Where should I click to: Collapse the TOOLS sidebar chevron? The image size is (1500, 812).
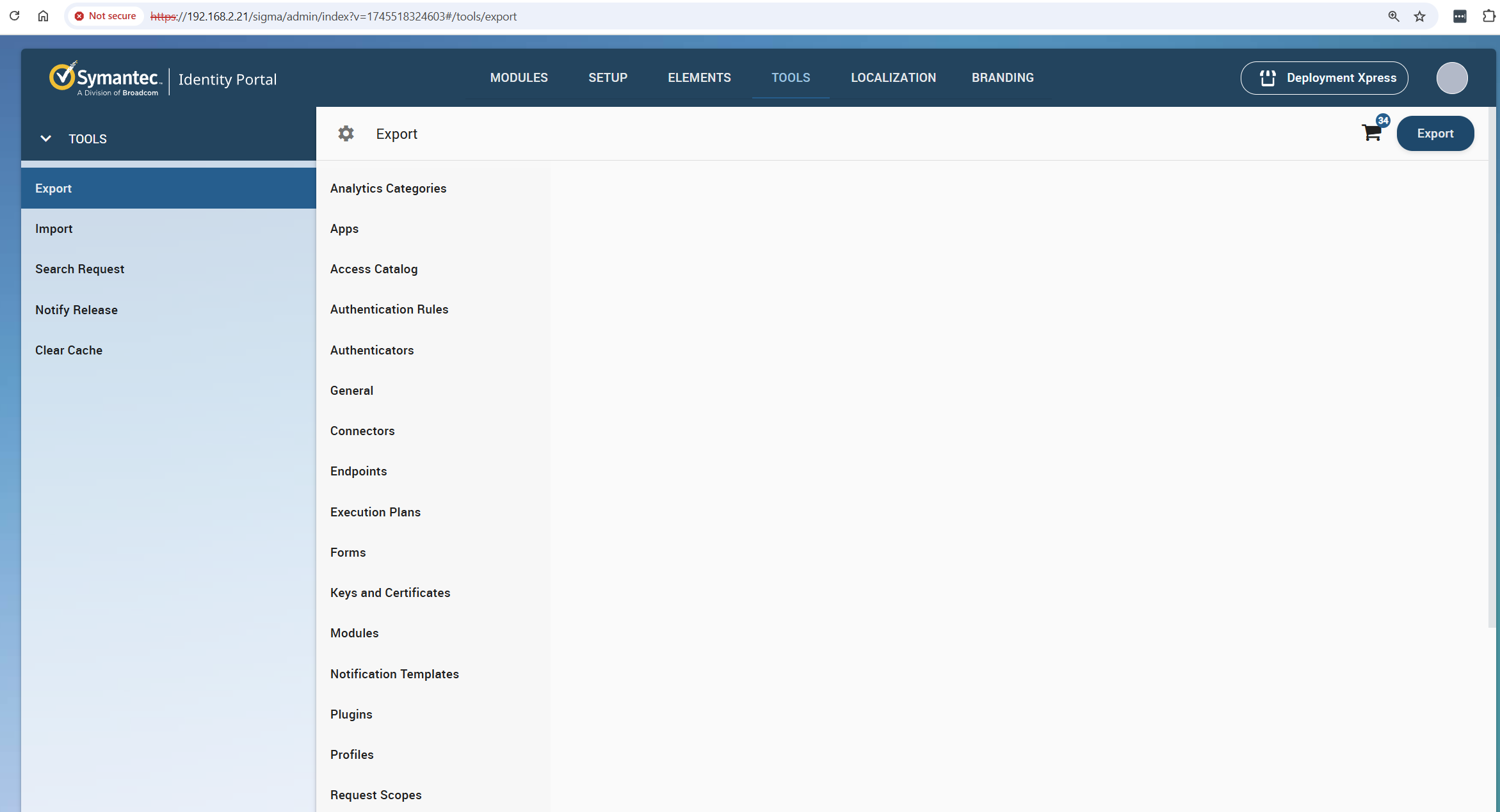[45, 138]
